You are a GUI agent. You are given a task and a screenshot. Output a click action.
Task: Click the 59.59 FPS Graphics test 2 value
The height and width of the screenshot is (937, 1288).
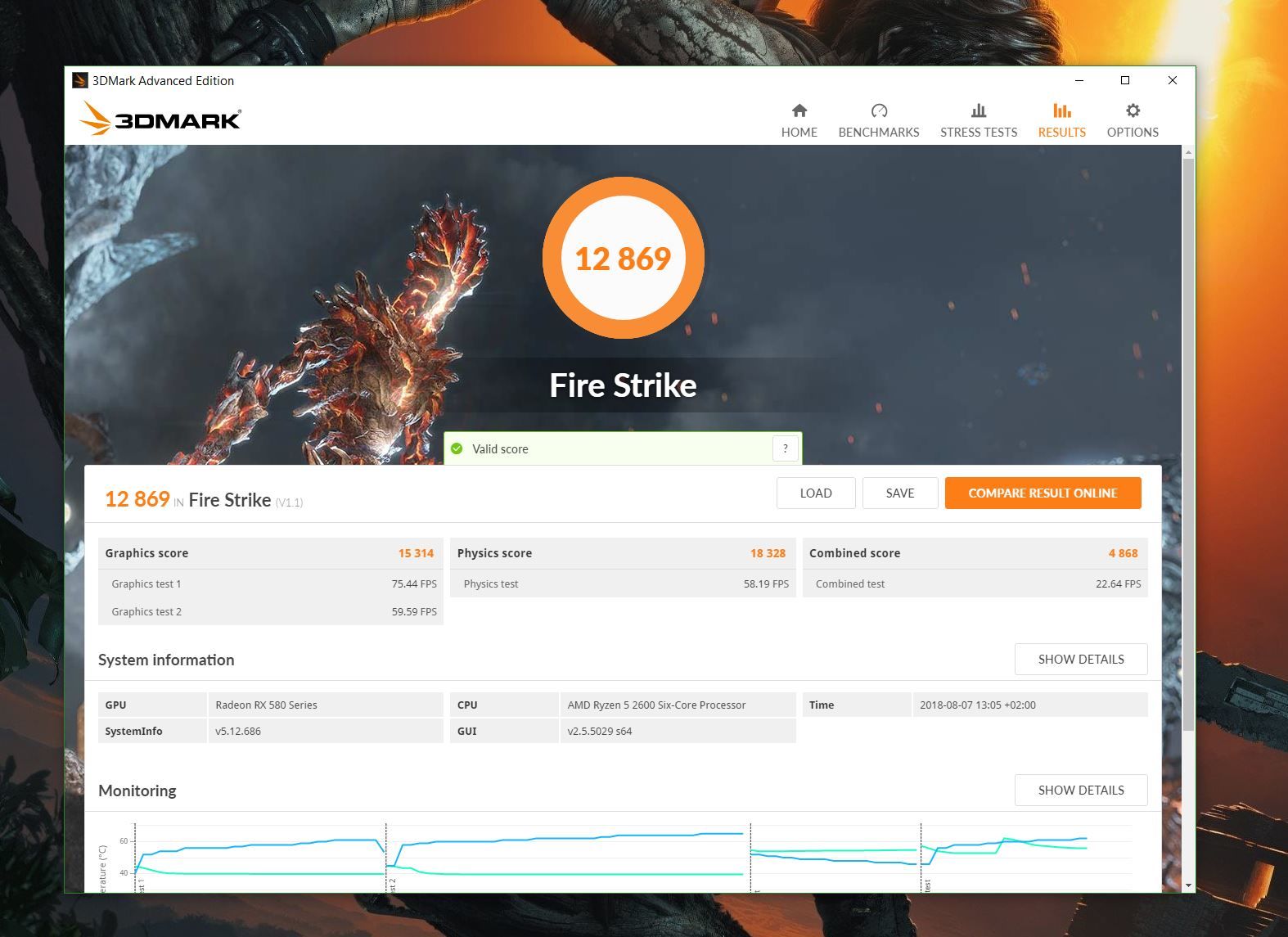(414, 612)
